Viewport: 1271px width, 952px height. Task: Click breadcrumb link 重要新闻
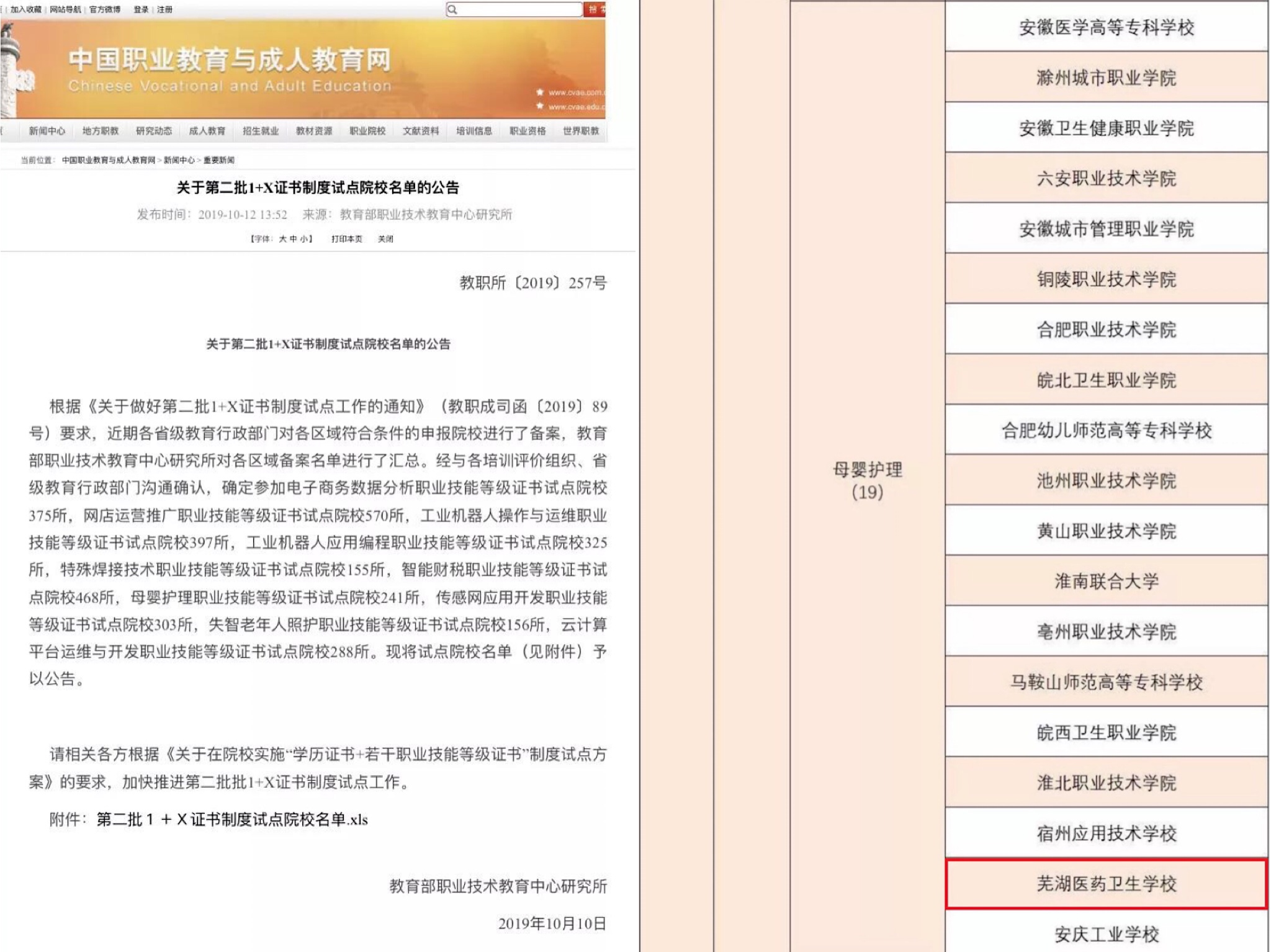[x=219, y=160]
